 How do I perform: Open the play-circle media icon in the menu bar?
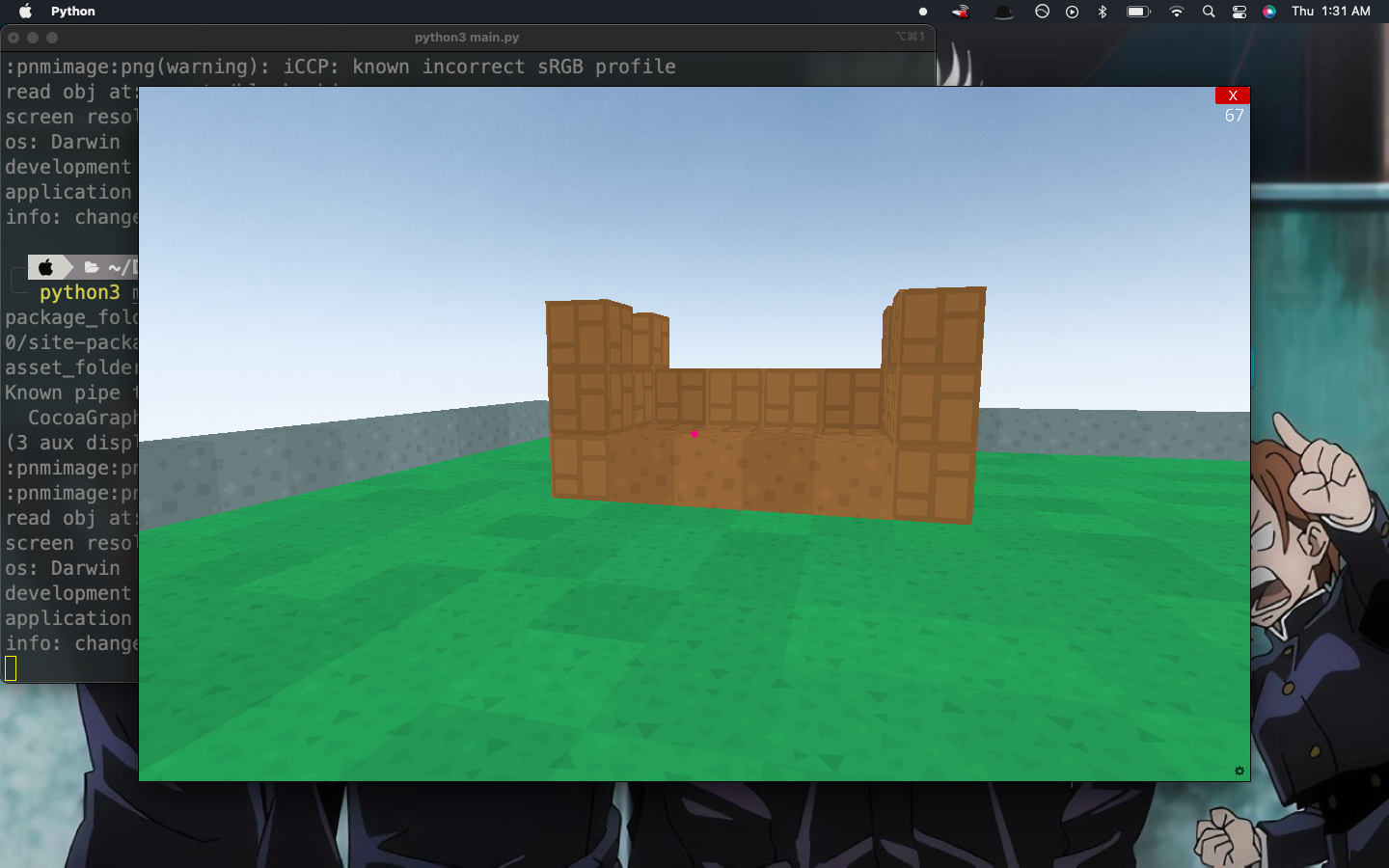tap(1071, 12)
